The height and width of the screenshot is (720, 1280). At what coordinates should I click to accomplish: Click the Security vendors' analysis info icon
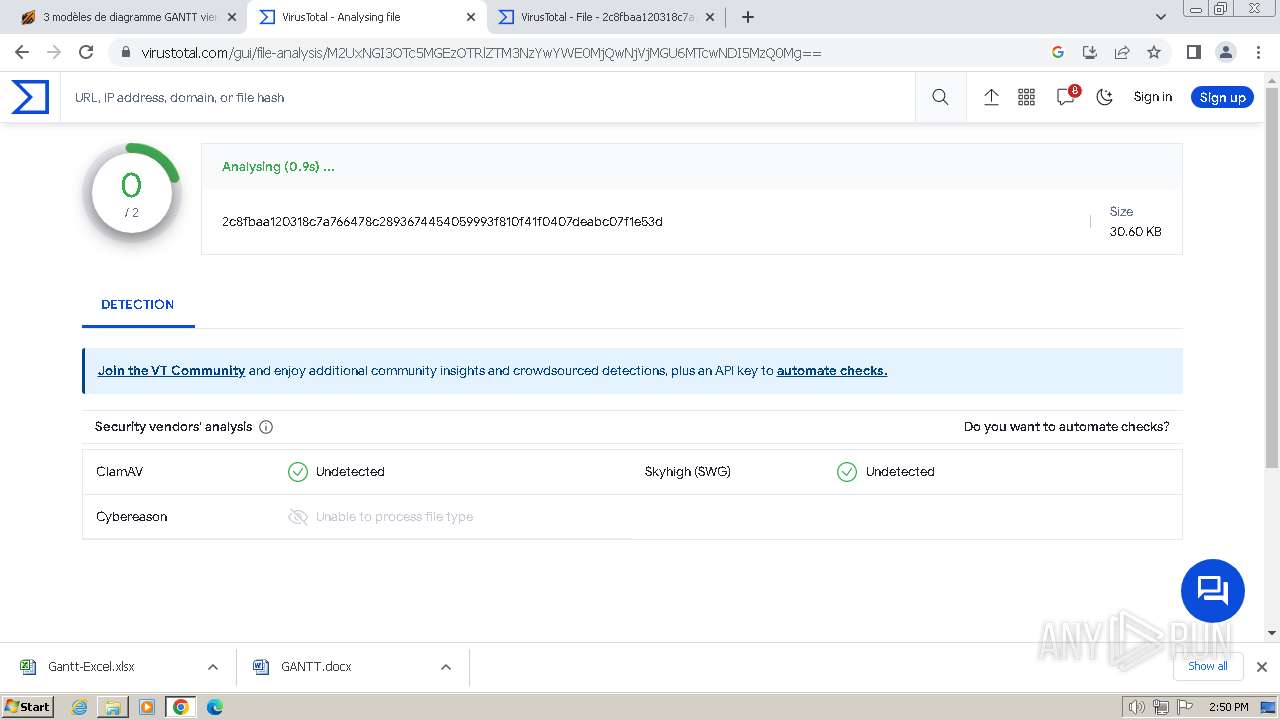[x=266, y=427]
